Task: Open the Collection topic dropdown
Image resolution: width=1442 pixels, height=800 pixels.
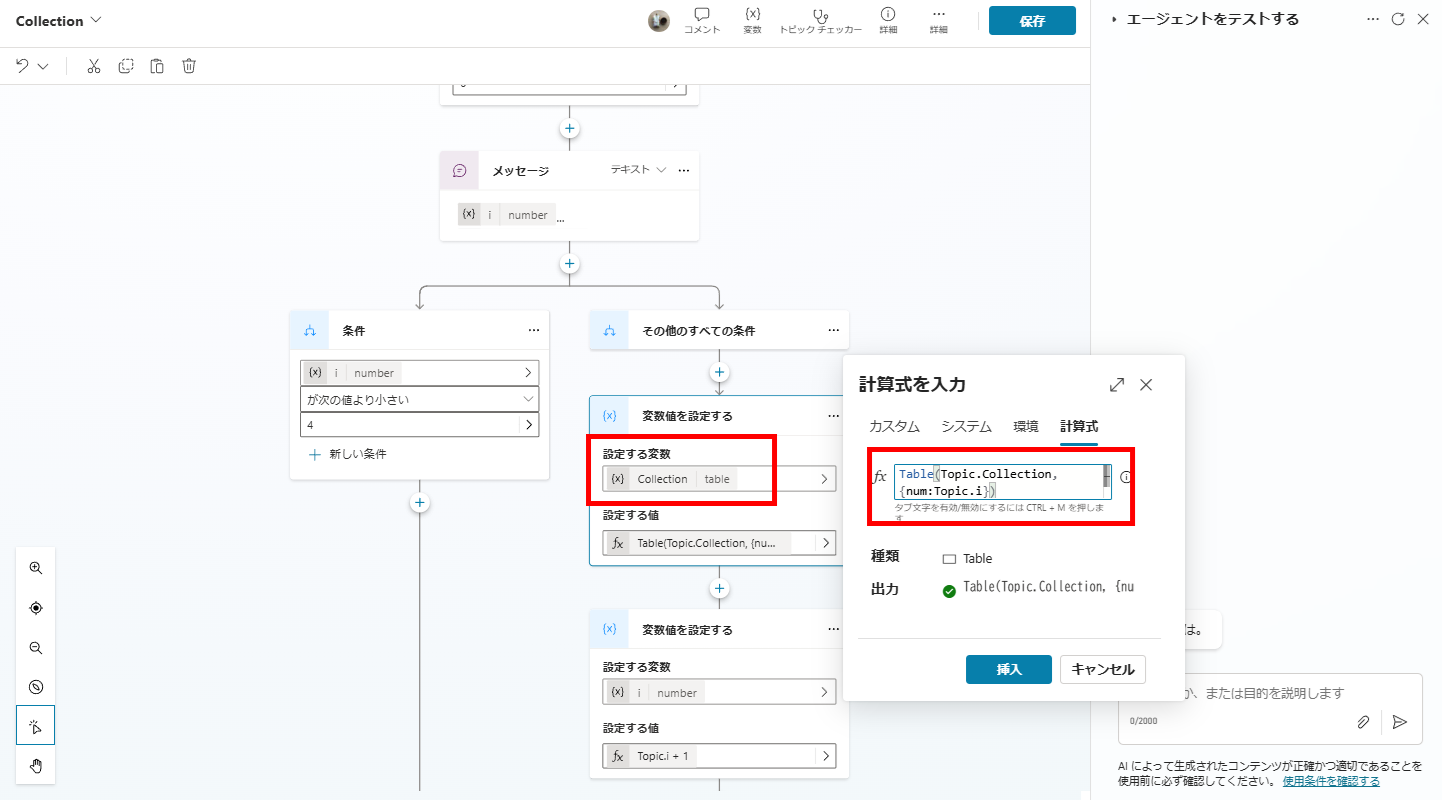Action: pyautogui.click(x=57, y=20)
